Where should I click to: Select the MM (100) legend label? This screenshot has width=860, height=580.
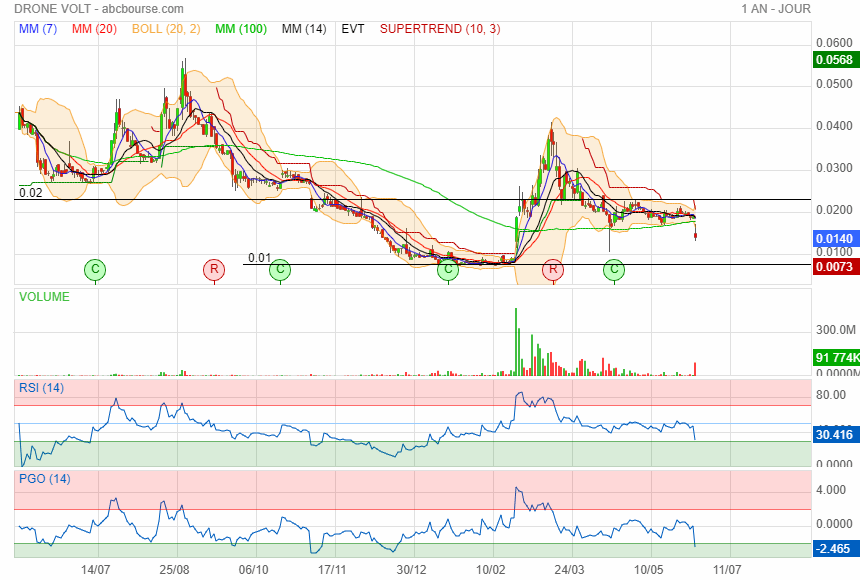(241, 29)
